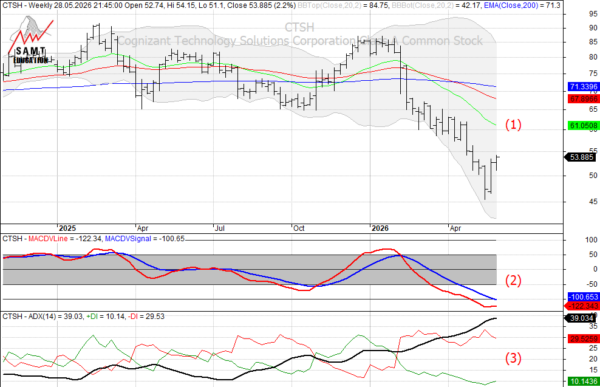
Task: Click the 35 label on ADX axis
Action: [593, 327]
